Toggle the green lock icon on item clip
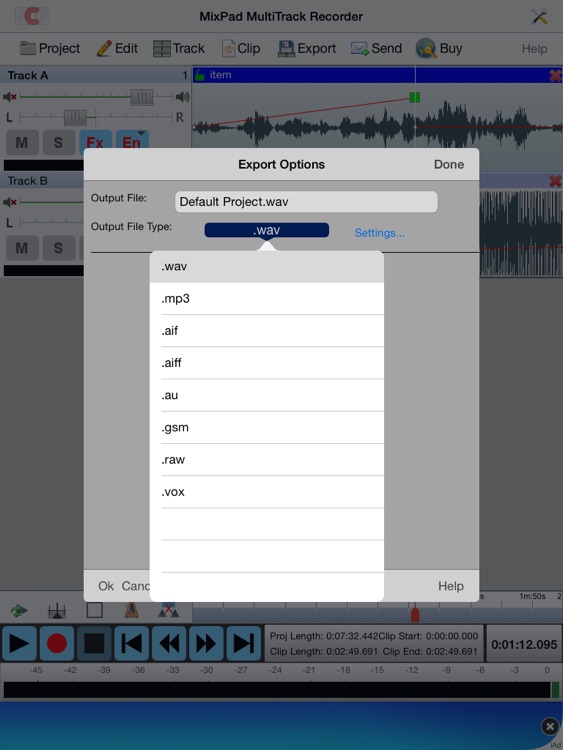Viewport: 563px width, 750px height. tap(200, 75)
